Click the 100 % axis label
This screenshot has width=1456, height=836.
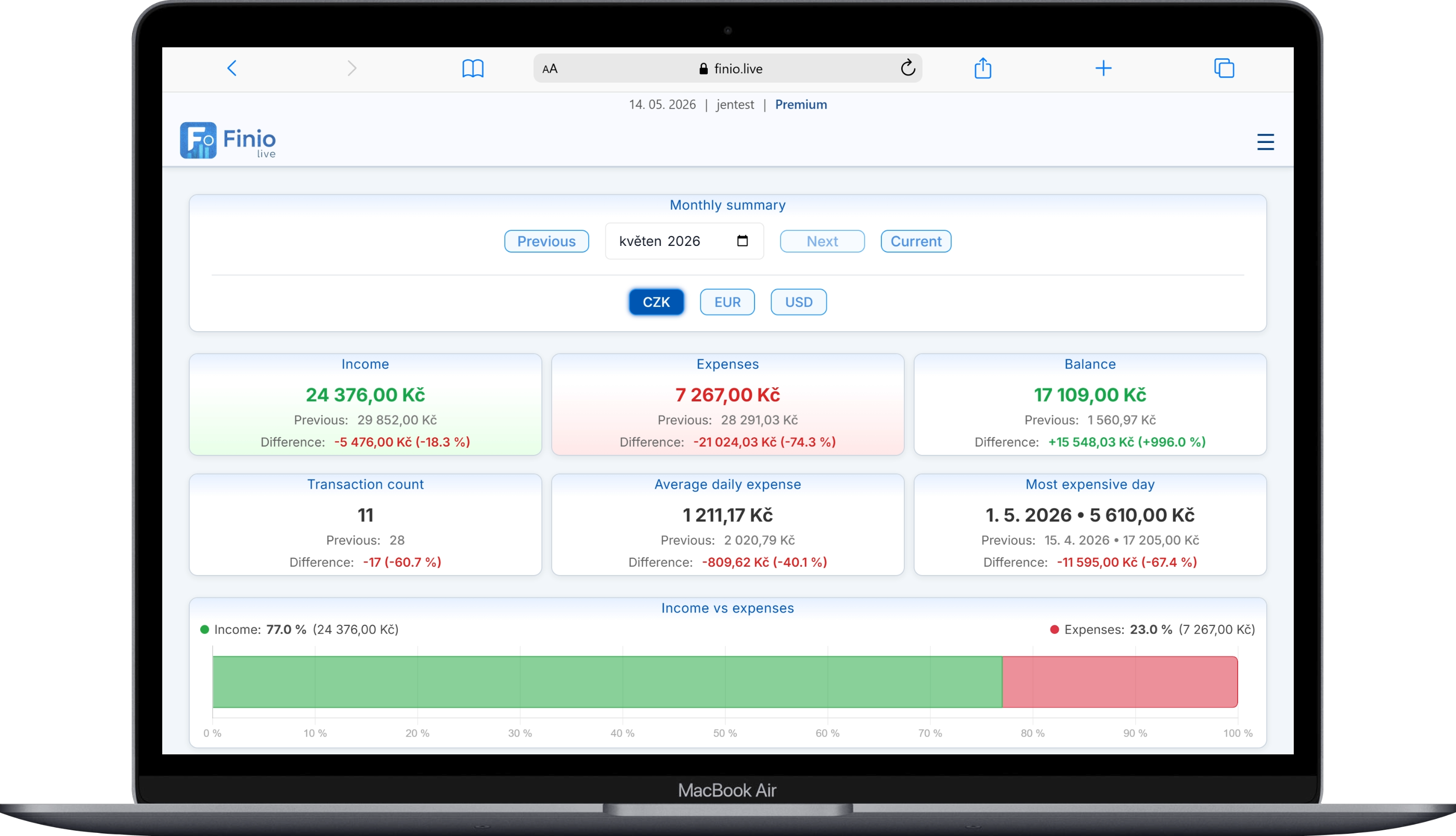(1237, 733)
